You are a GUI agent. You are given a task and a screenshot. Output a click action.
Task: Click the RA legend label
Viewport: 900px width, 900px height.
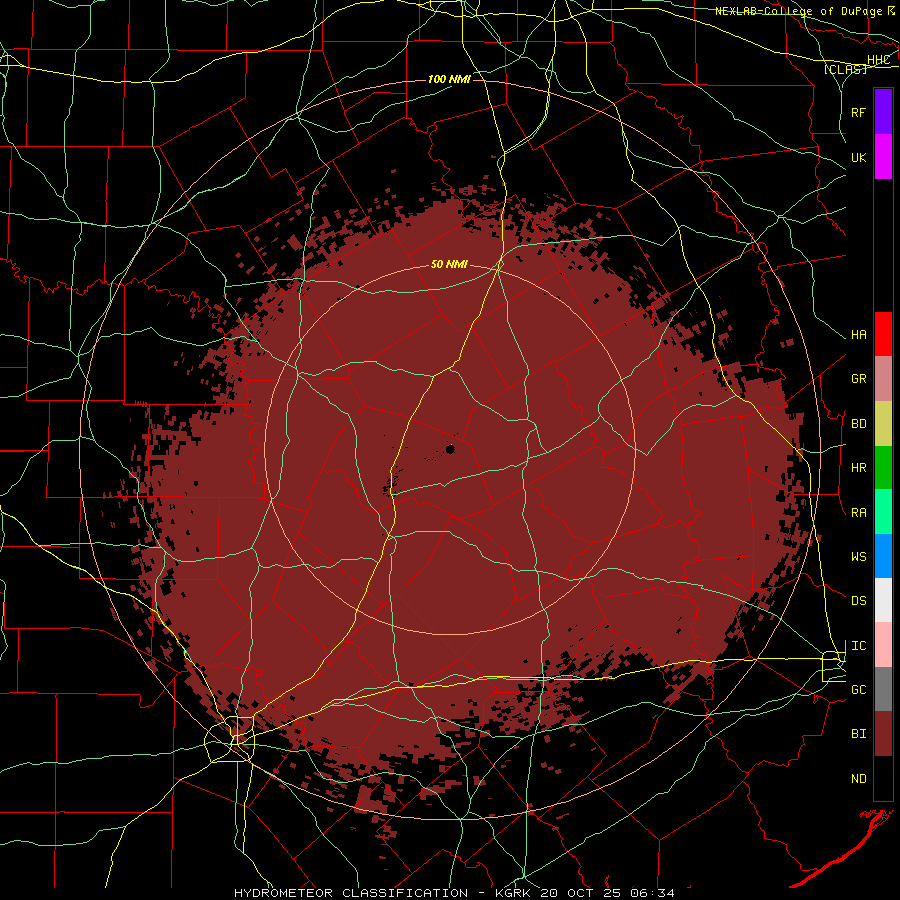(859, 513)
